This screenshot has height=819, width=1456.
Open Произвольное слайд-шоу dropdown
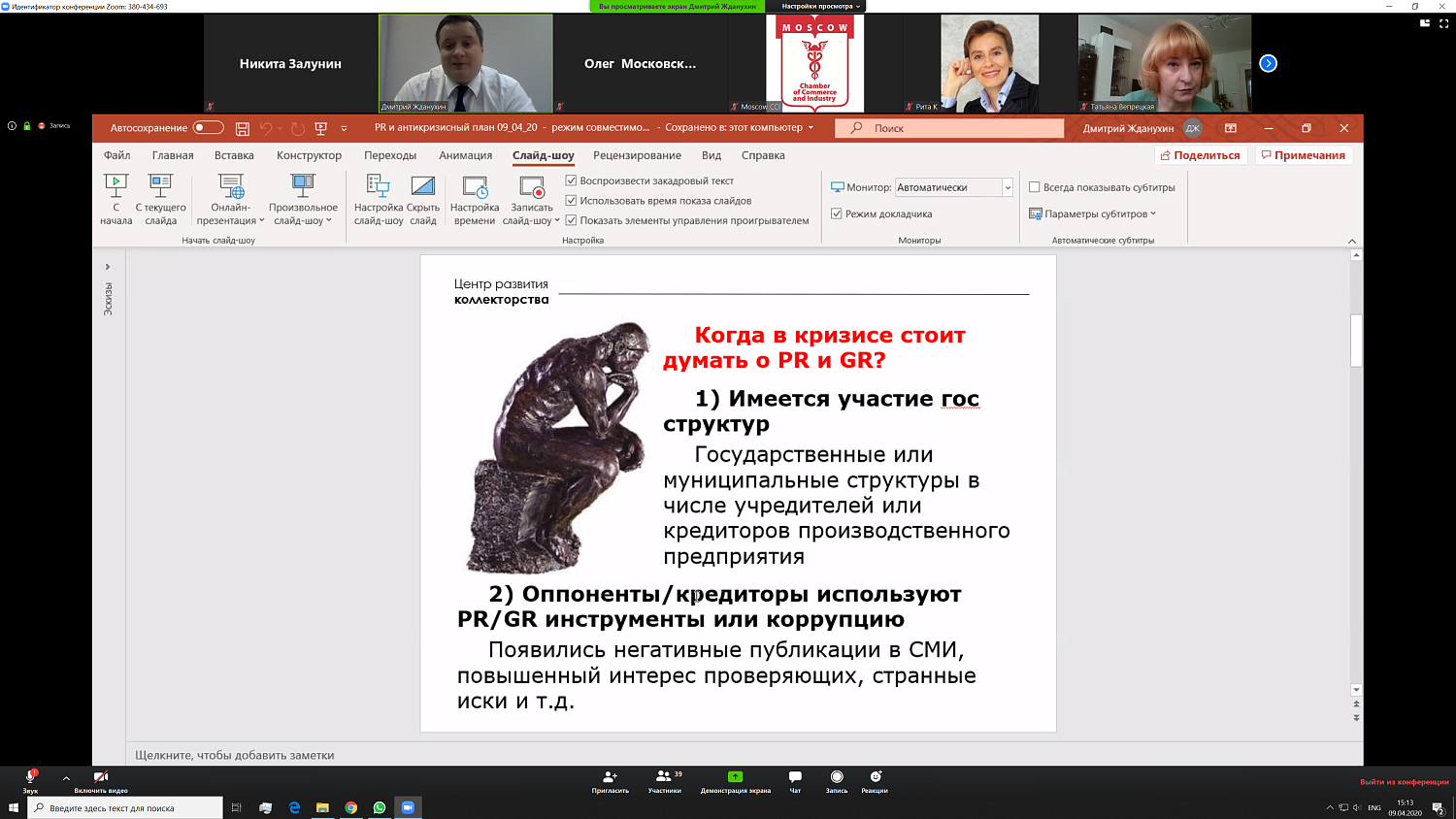point(303,199)
